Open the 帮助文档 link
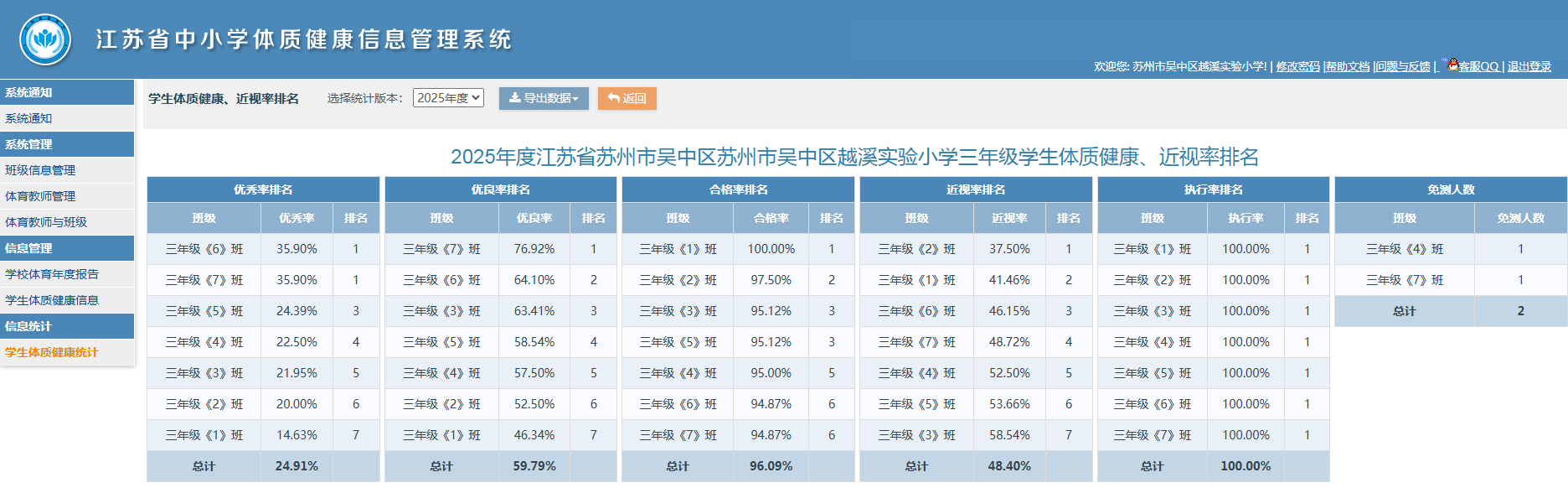Viewport: 1568px width, 493px height. 1348,66
